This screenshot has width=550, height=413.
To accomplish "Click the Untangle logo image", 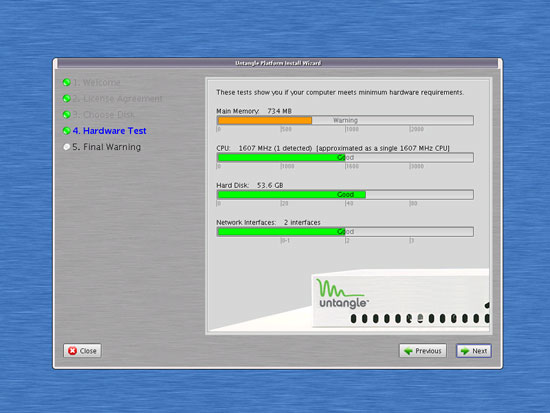I will click(x=342, y=294).
